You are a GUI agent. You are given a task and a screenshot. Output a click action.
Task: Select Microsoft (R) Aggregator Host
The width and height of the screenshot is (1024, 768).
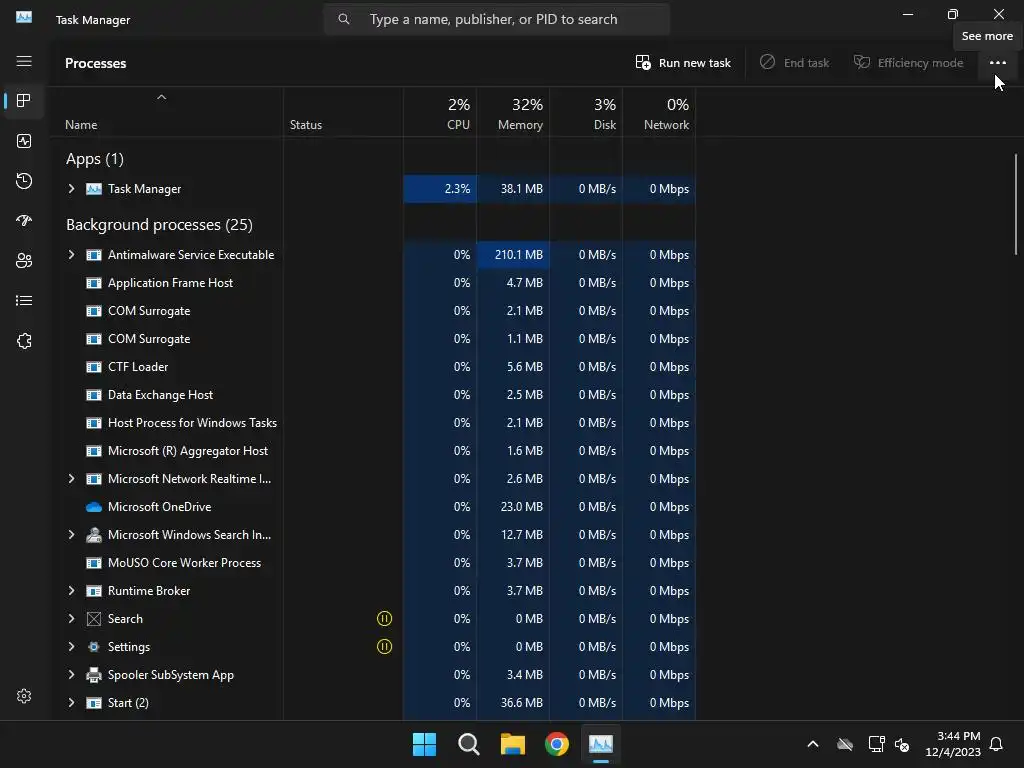tap(374, 451)
